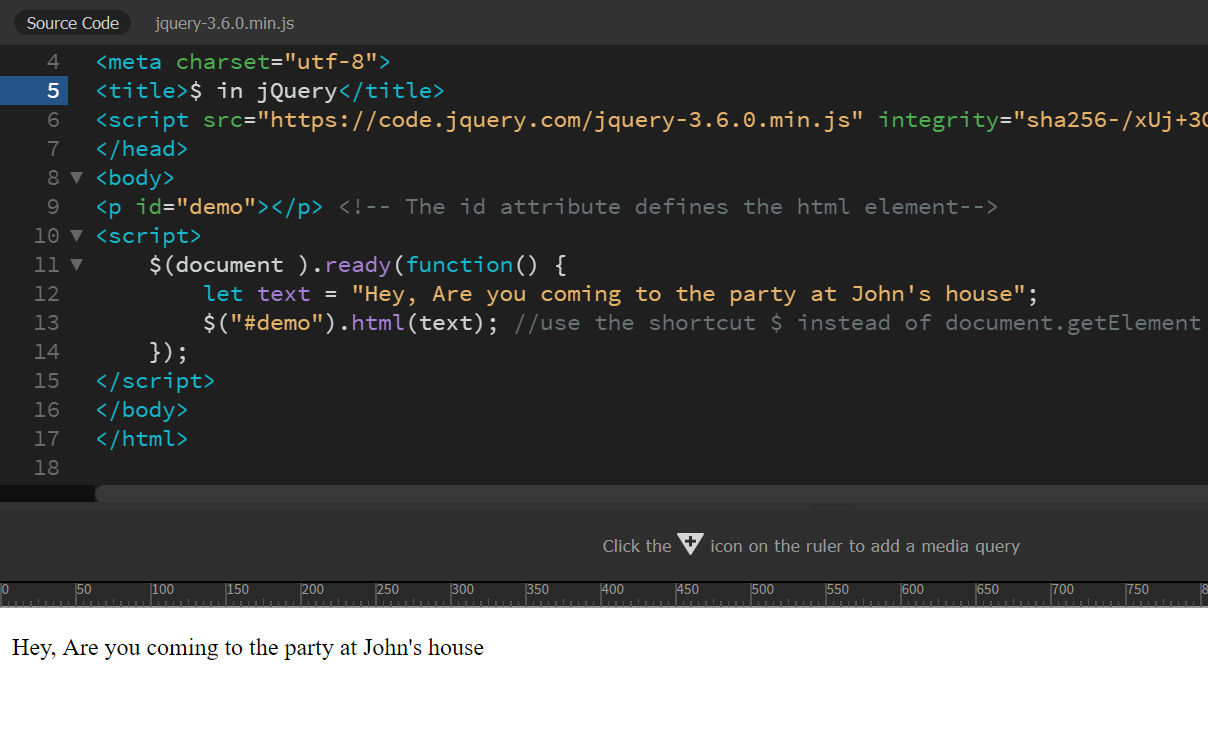
Task: Click the text variable on line 12
Action: click(x=283, y=293)
